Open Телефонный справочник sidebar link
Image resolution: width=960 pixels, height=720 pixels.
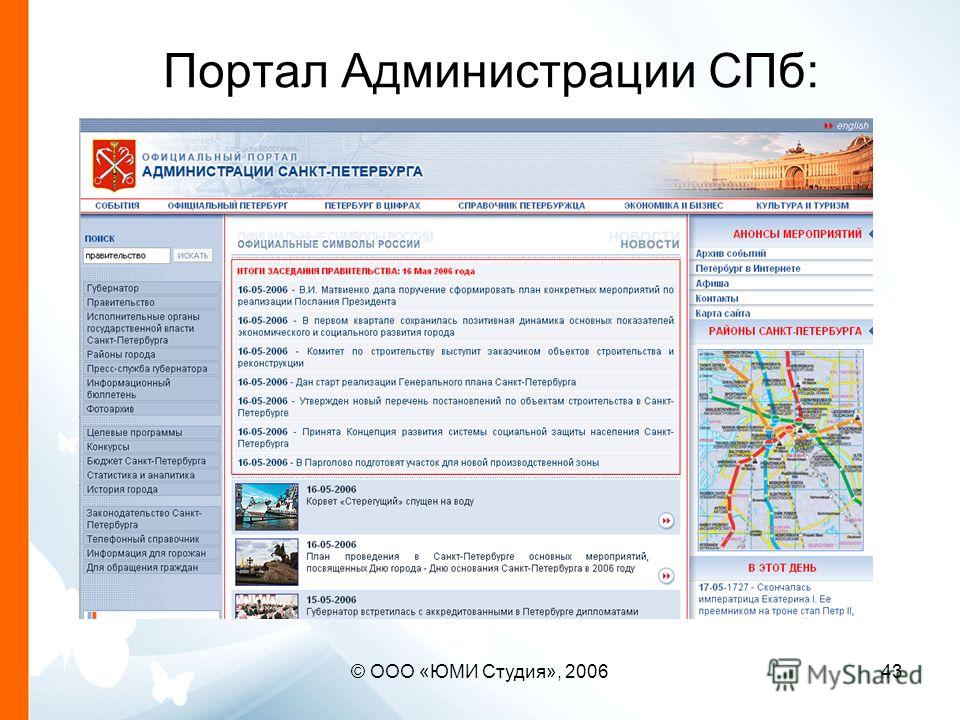pos(151,539)
